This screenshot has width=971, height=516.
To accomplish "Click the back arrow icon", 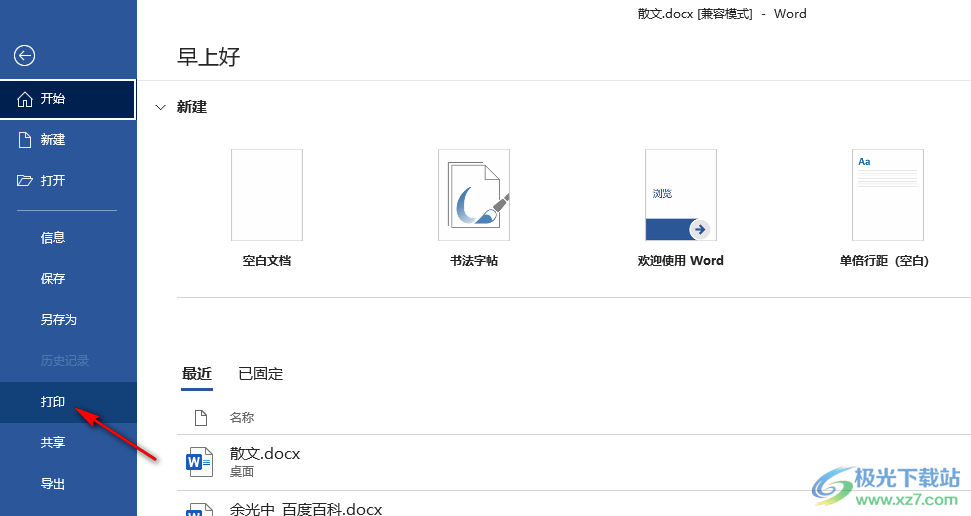I will pos(25,56).
